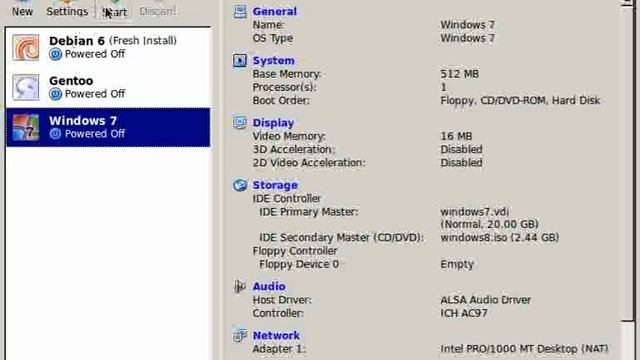Open the Storage settings link
Screen dimensions: 640x360
(x=275, y=185)
